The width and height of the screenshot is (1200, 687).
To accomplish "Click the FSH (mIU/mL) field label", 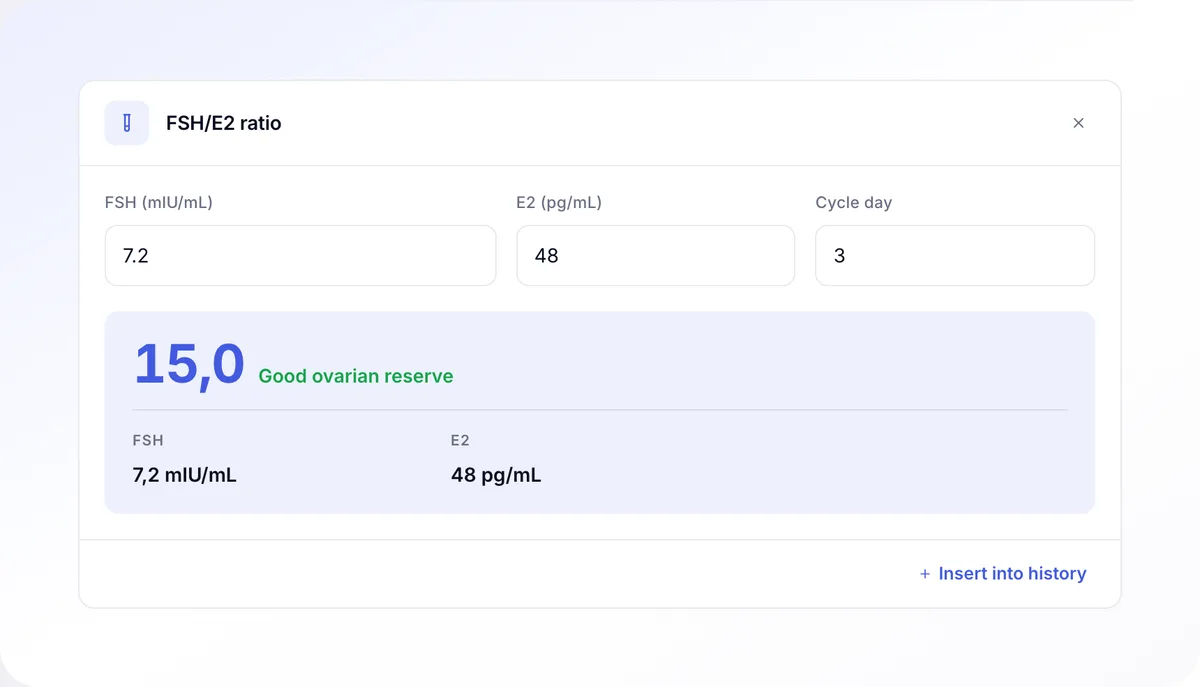I will point(159,202).
